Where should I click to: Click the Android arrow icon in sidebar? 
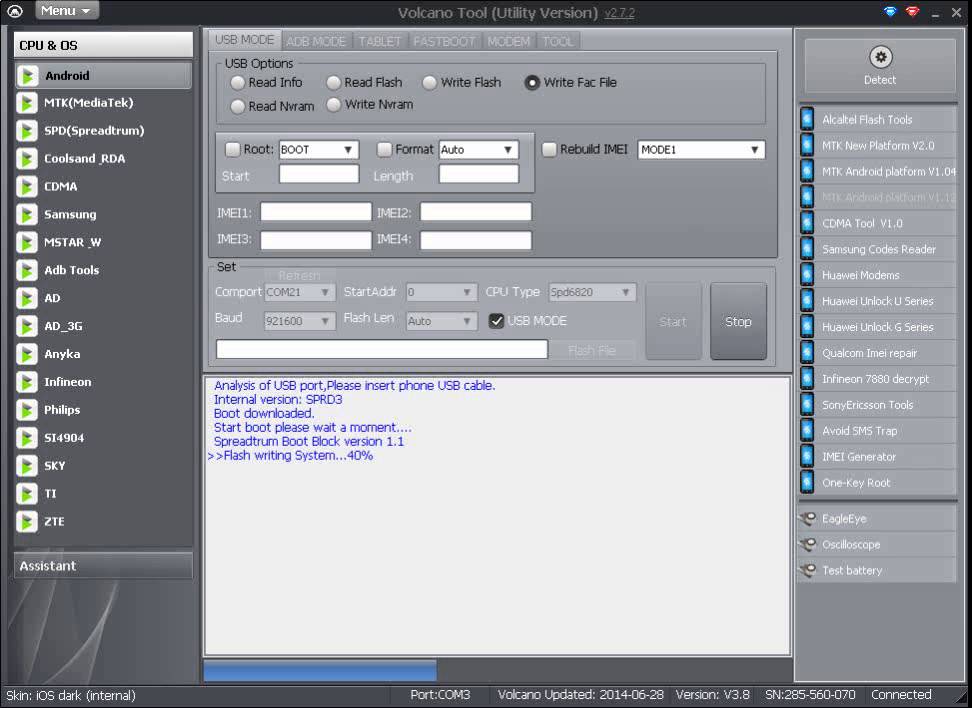[27, 76]
